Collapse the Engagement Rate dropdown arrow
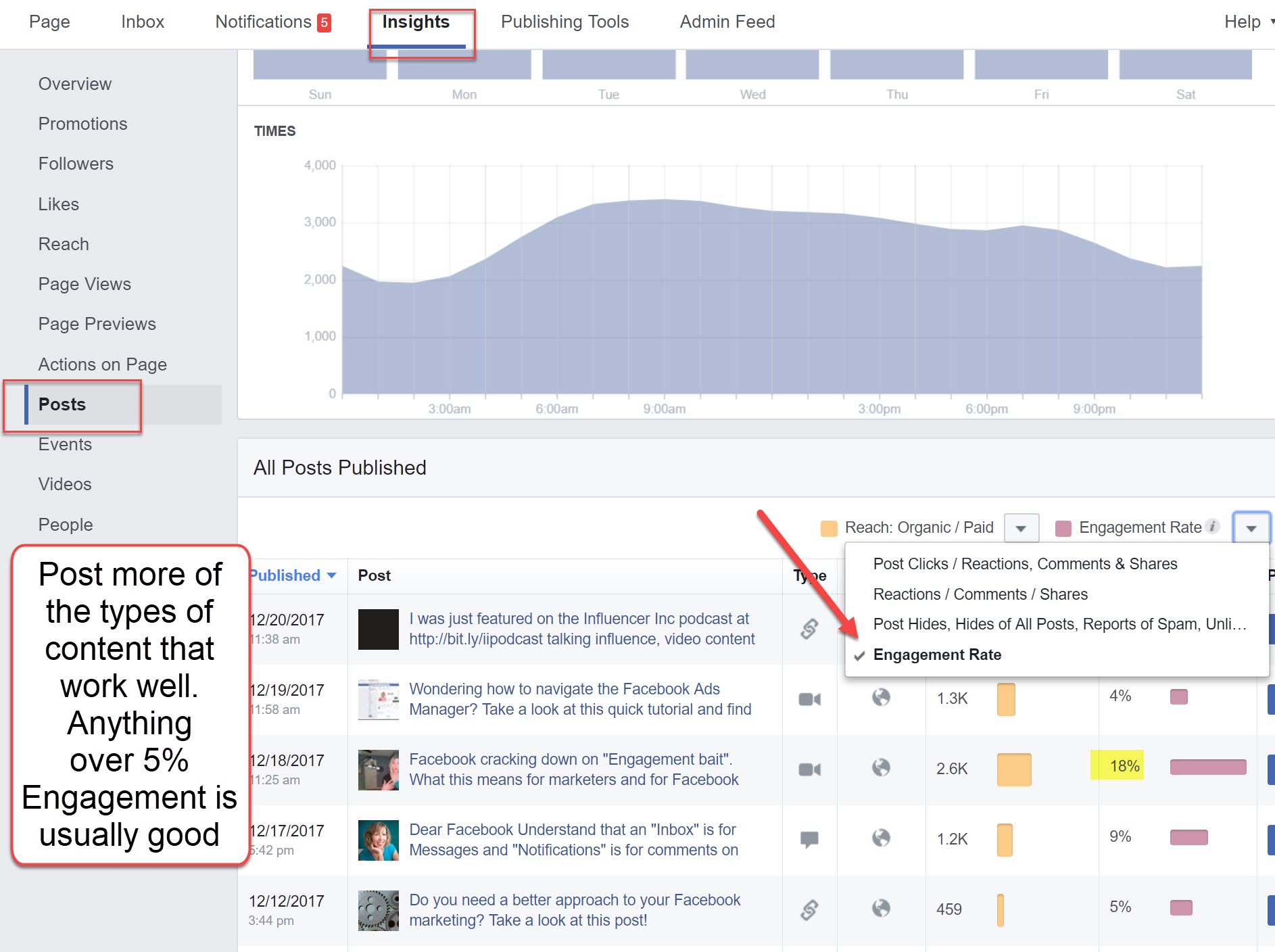Screen dimensions: 1275x952 1251,528
